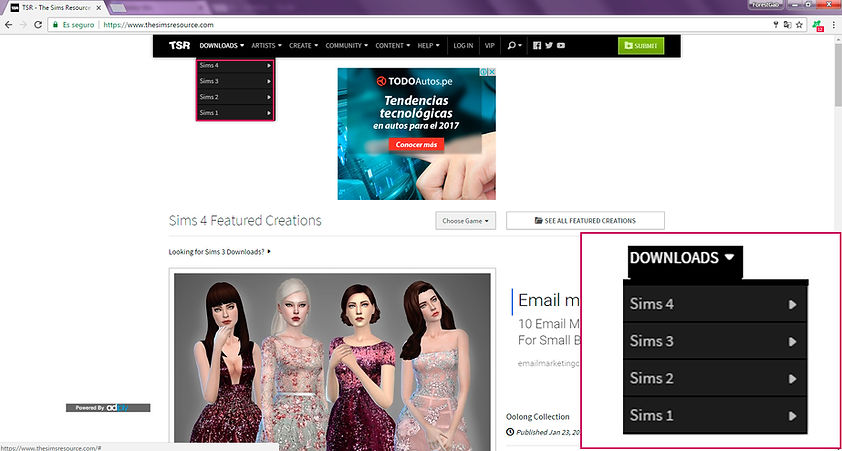Viewport: 842px width, 451px height.
Task: Click browser Back arrow button
Action: tap(9, 25)
